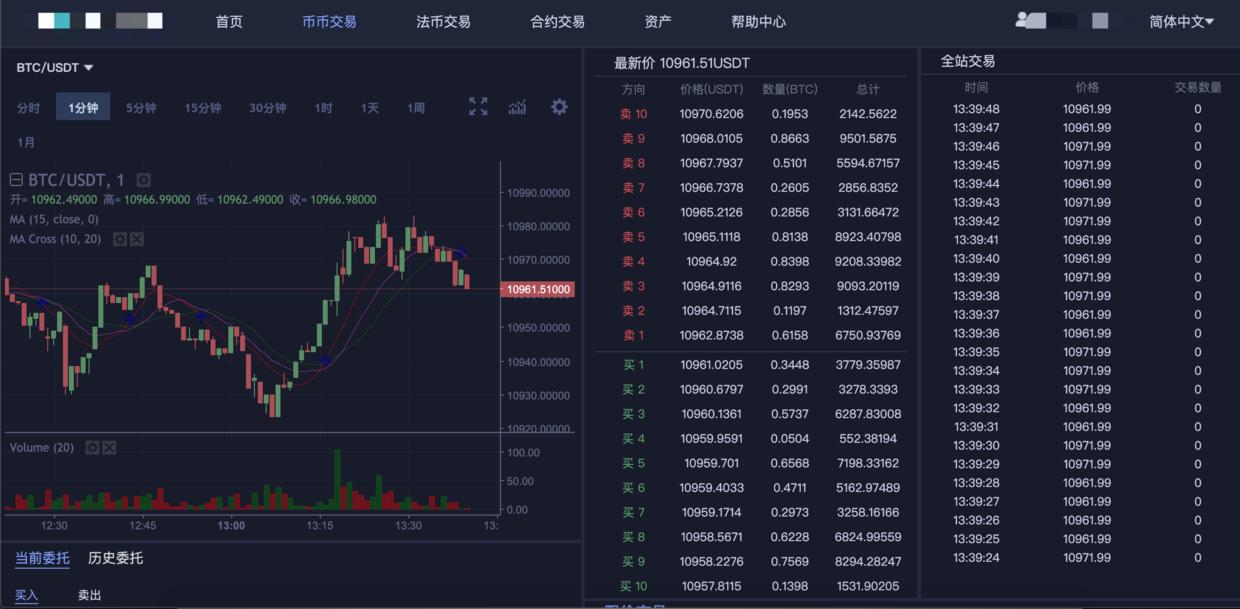Open the chart fullscreen view icon
Screen dimensions: 1240x609
(x=478, y=107)
